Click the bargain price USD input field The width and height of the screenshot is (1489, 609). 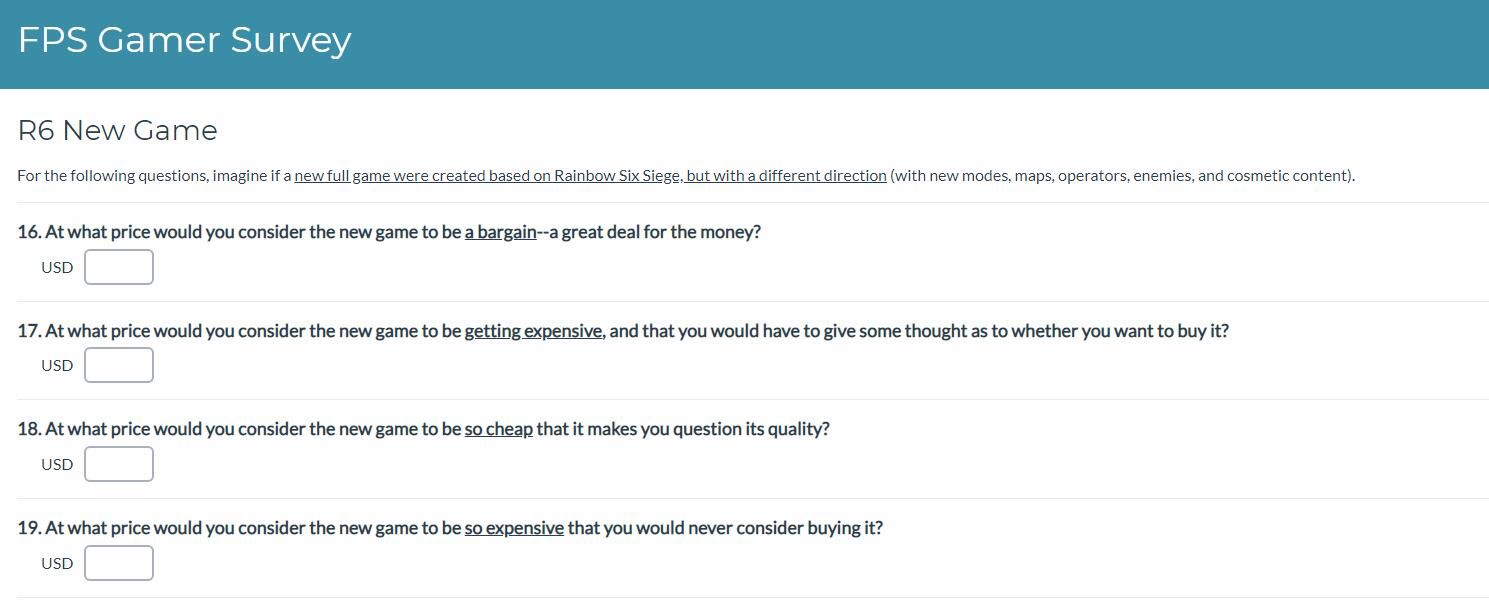tap(119, 267)
